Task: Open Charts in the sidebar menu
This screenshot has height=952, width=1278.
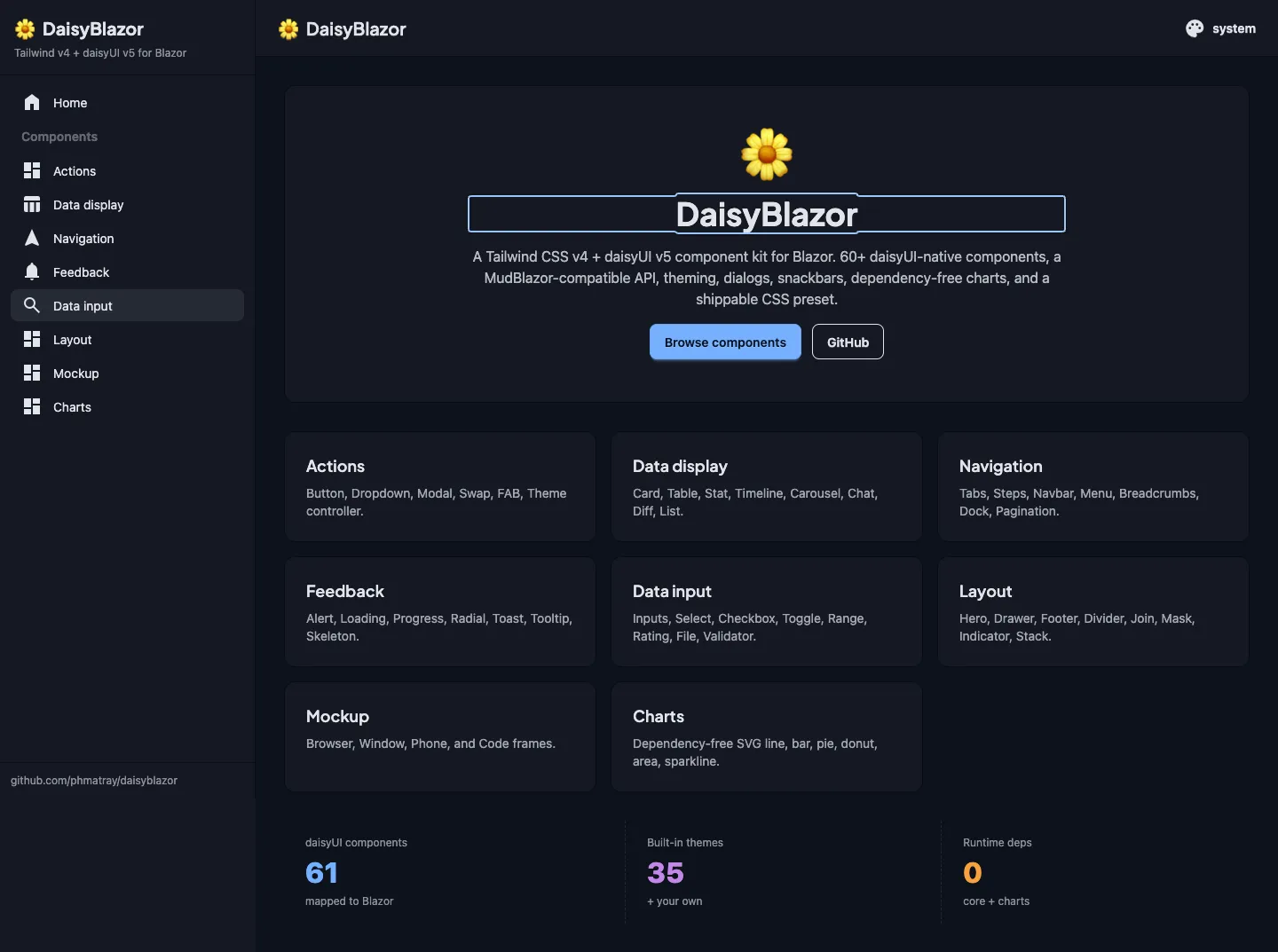Action: 127,407
